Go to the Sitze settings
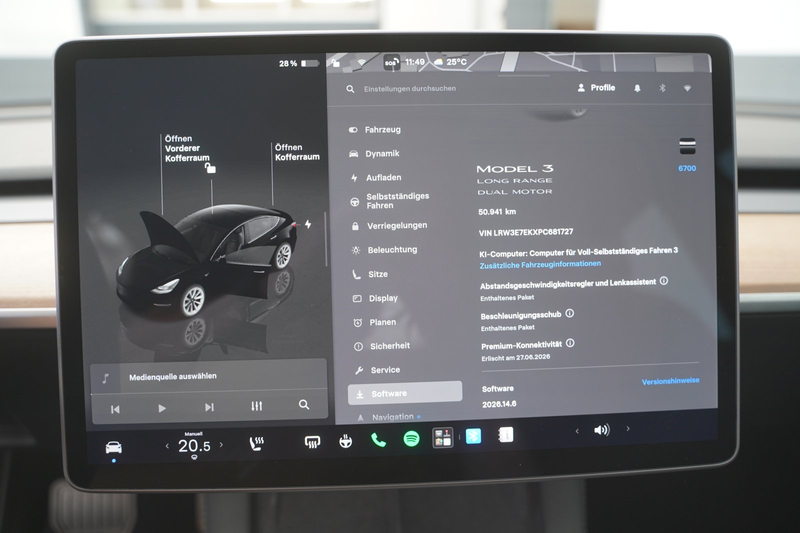This screenshot has height=533, width=800. (x=370, y=274)
